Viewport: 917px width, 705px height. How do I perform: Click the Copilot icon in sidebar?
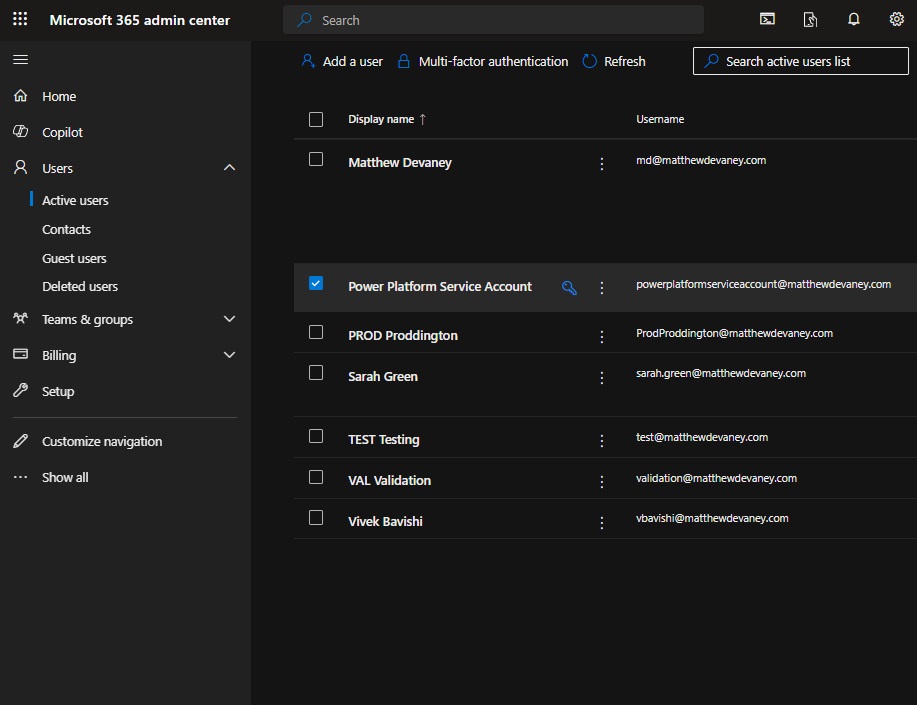coord(20,132)
